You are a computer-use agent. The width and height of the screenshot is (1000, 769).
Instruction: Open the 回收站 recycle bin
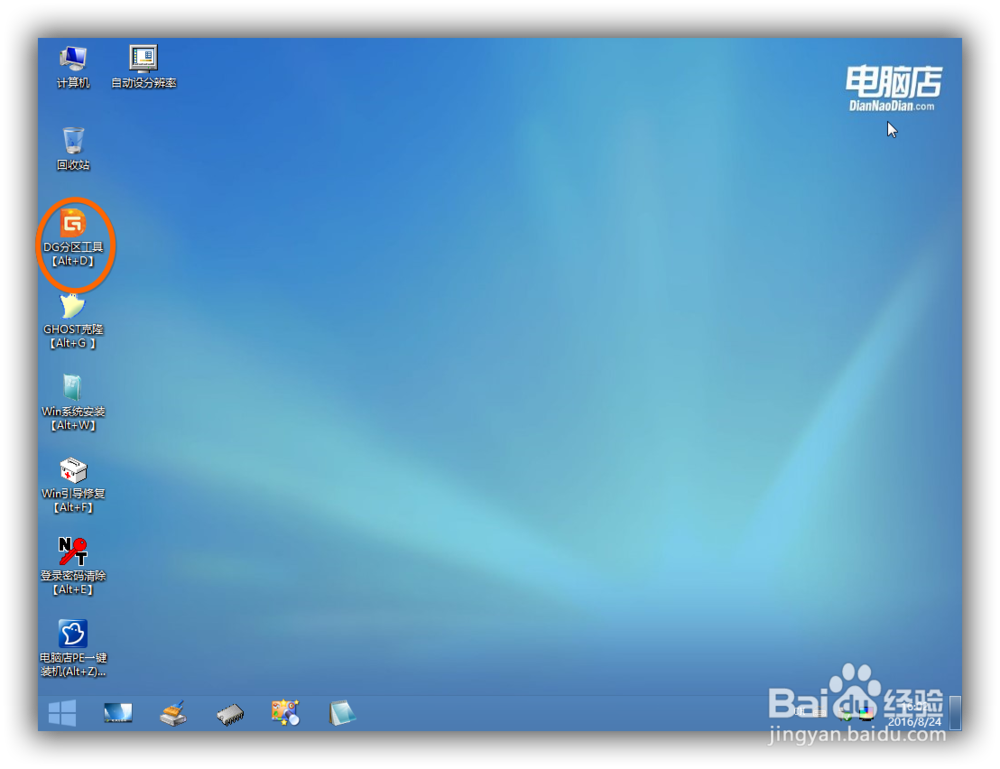[x=73, y=149]
